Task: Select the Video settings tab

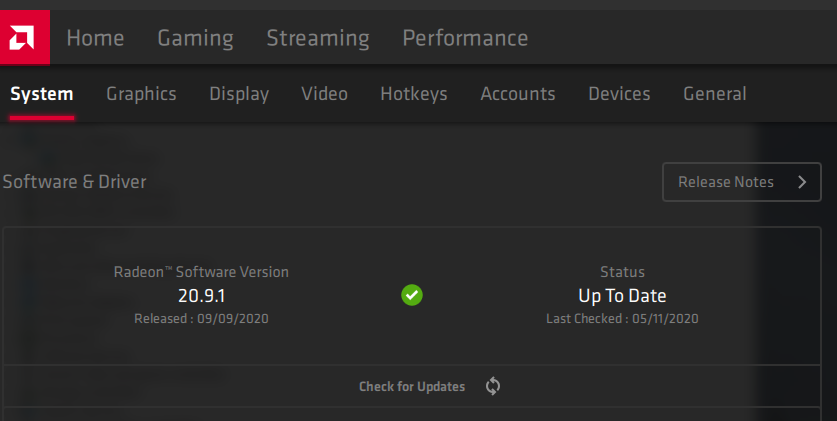Action: click(325, 94)
